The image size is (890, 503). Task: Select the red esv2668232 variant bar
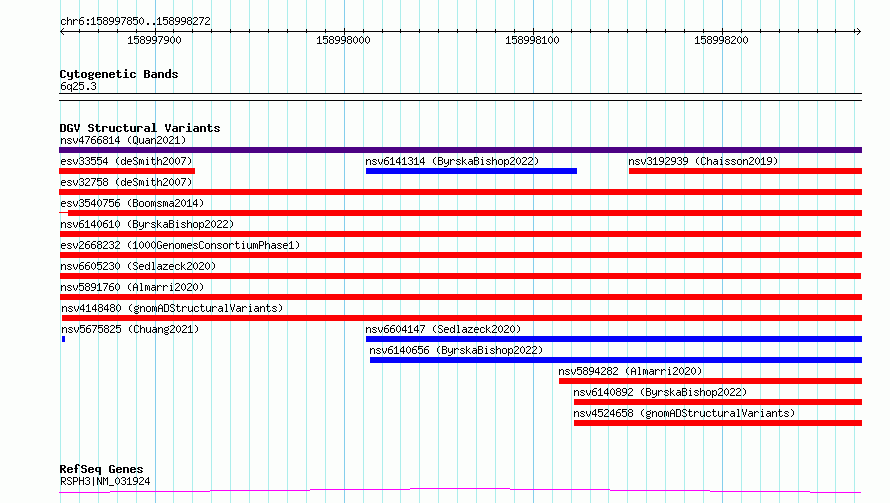tap(460, 255)
